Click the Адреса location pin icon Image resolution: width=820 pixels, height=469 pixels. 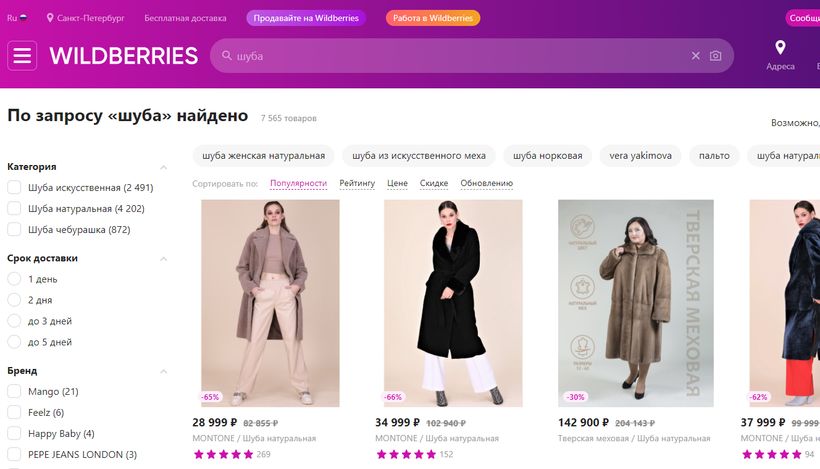tap(780, 47)
